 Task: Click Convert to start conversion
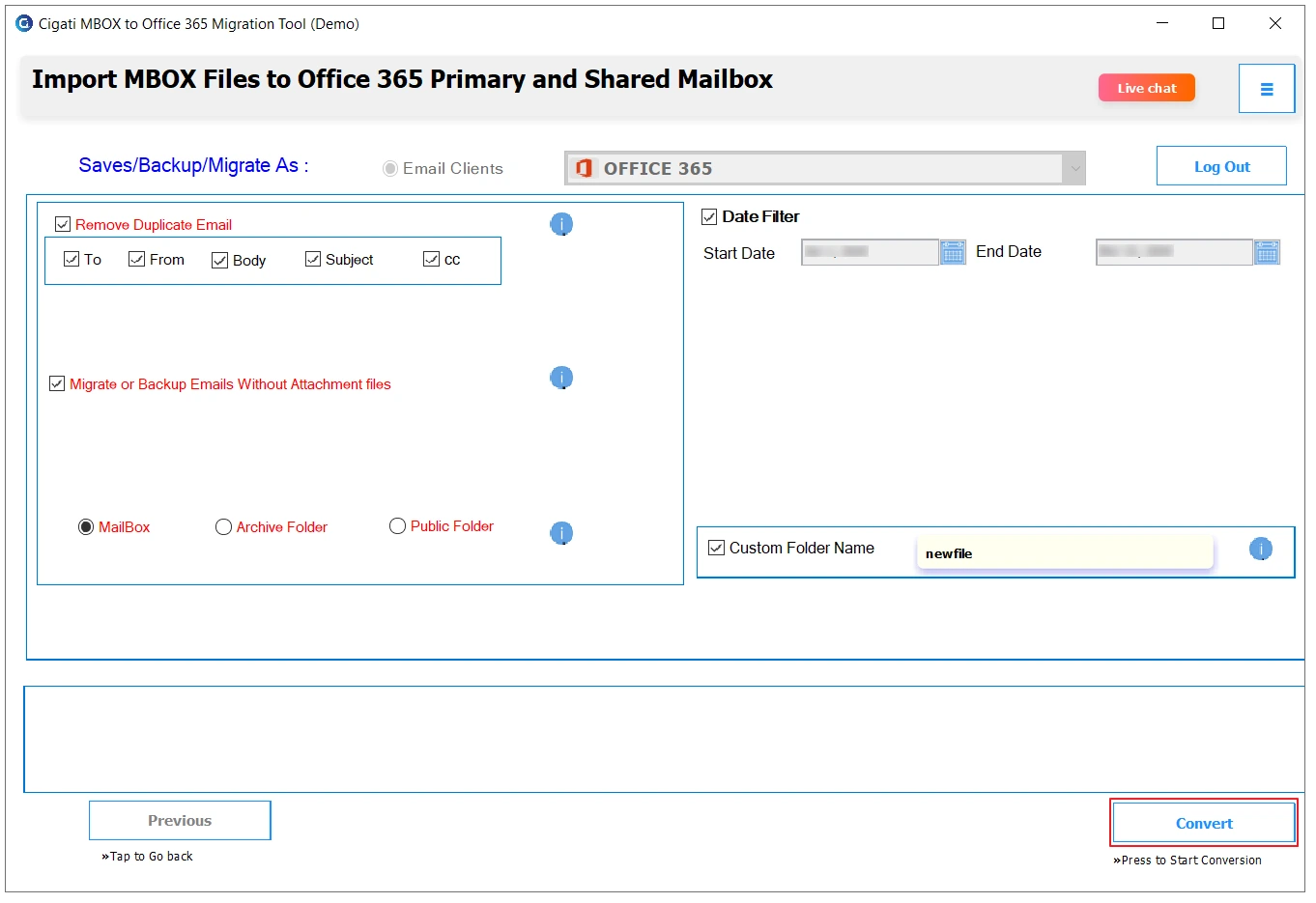point(1204,823)
